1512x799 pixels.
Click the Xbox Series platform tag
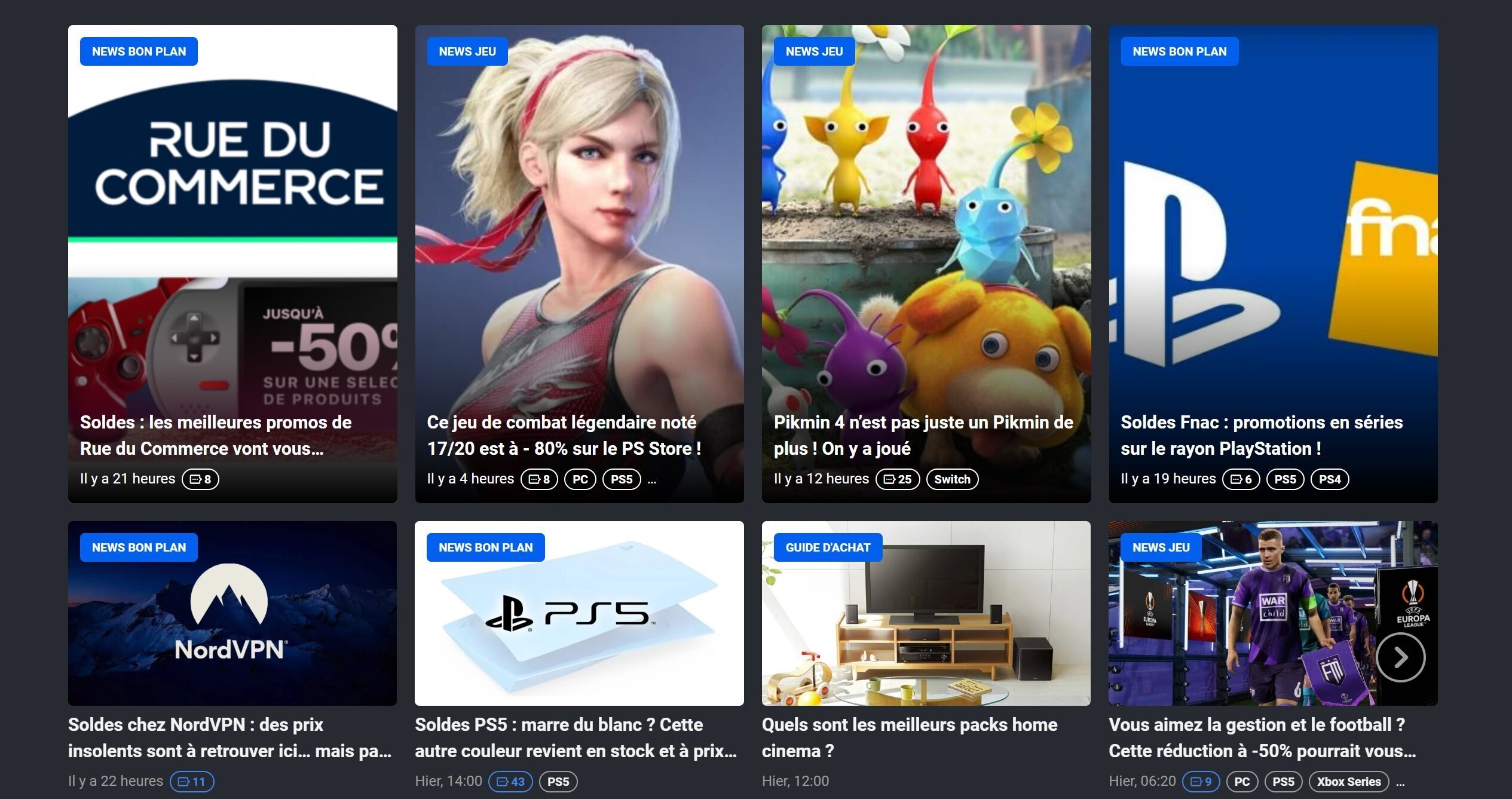(1349, 782)
